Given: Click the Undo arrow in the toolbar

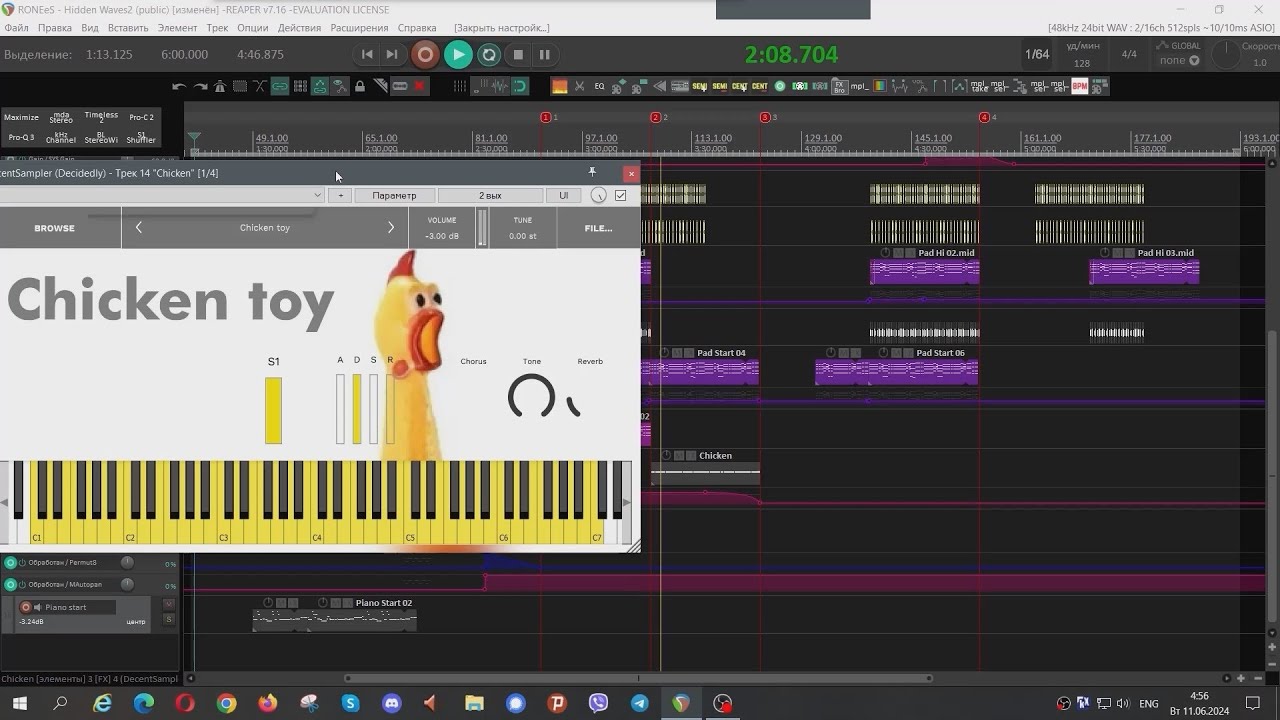Looking at the screenshot, I should pyautogui.click(x=179, y=87).
